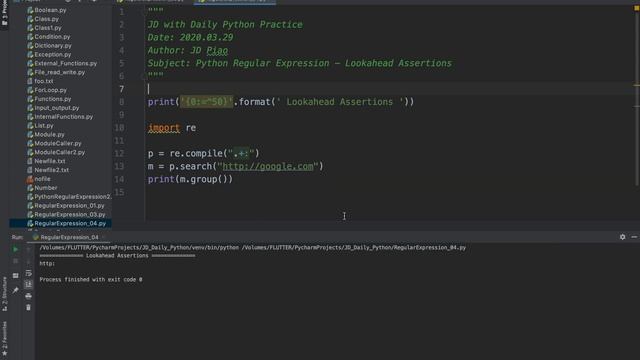Open ModuleCaller.py file

coord(58,143)
